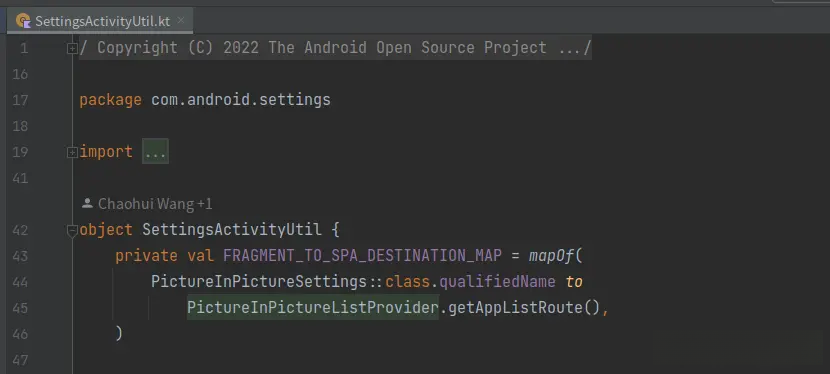Click the author person icon
Image resolution: width=830 pixels, height=374 pixels.
pyautogui.click(x=87, y=203)
